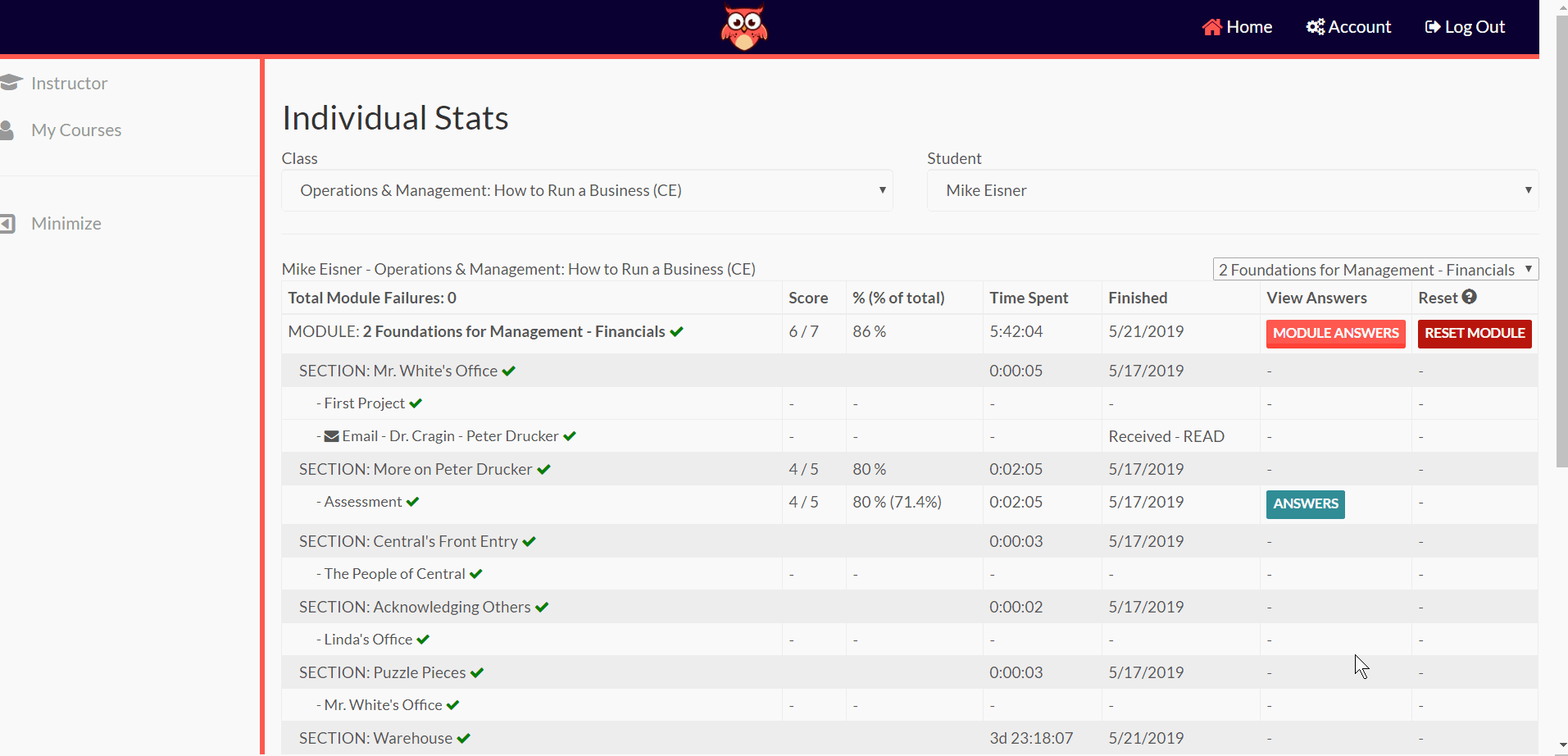
Task: Click the owl logo in the header
Action: tap(744, 27)
